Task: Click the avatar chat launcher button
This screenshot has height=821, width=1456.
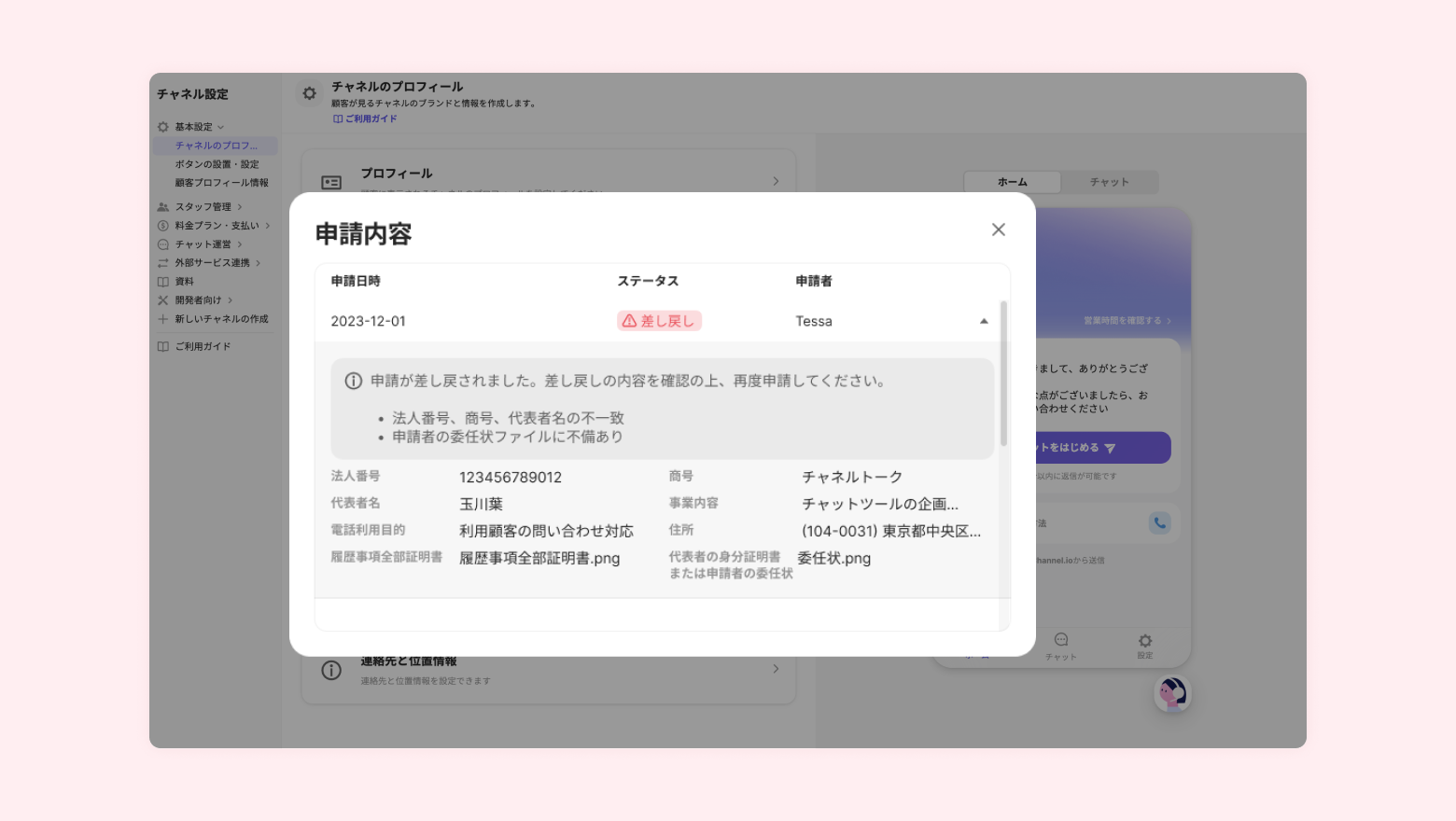Action: 1172,694
